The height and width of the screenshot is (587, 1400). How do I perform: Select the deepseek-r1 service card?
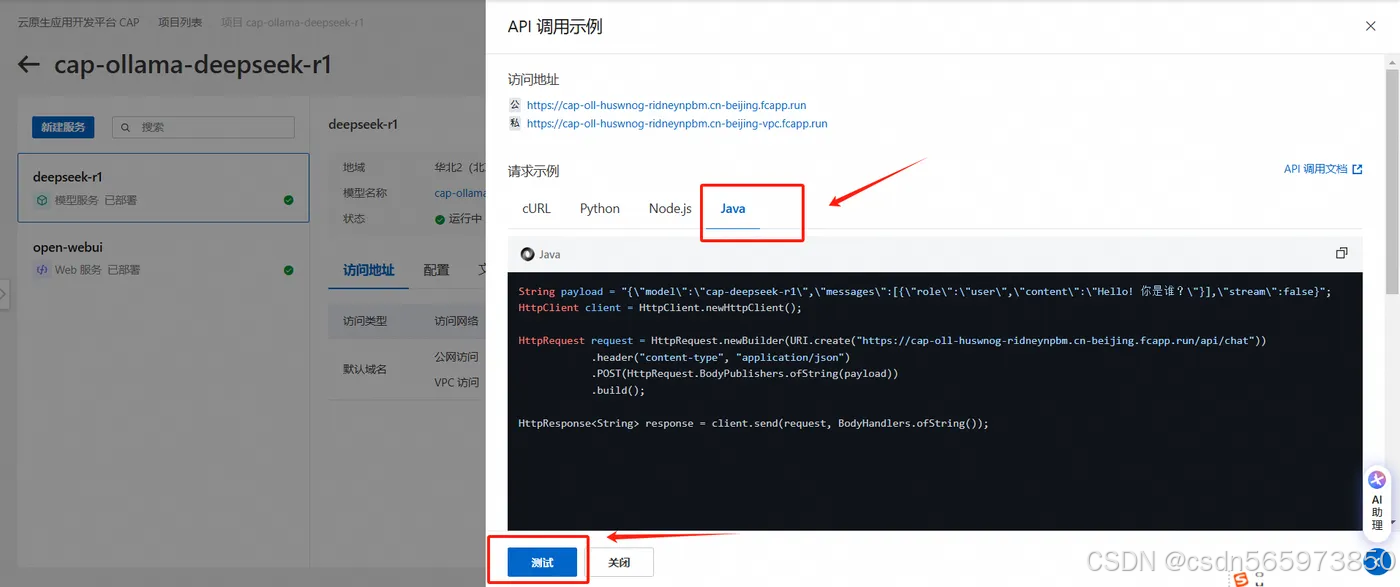(x=164, y=187)
